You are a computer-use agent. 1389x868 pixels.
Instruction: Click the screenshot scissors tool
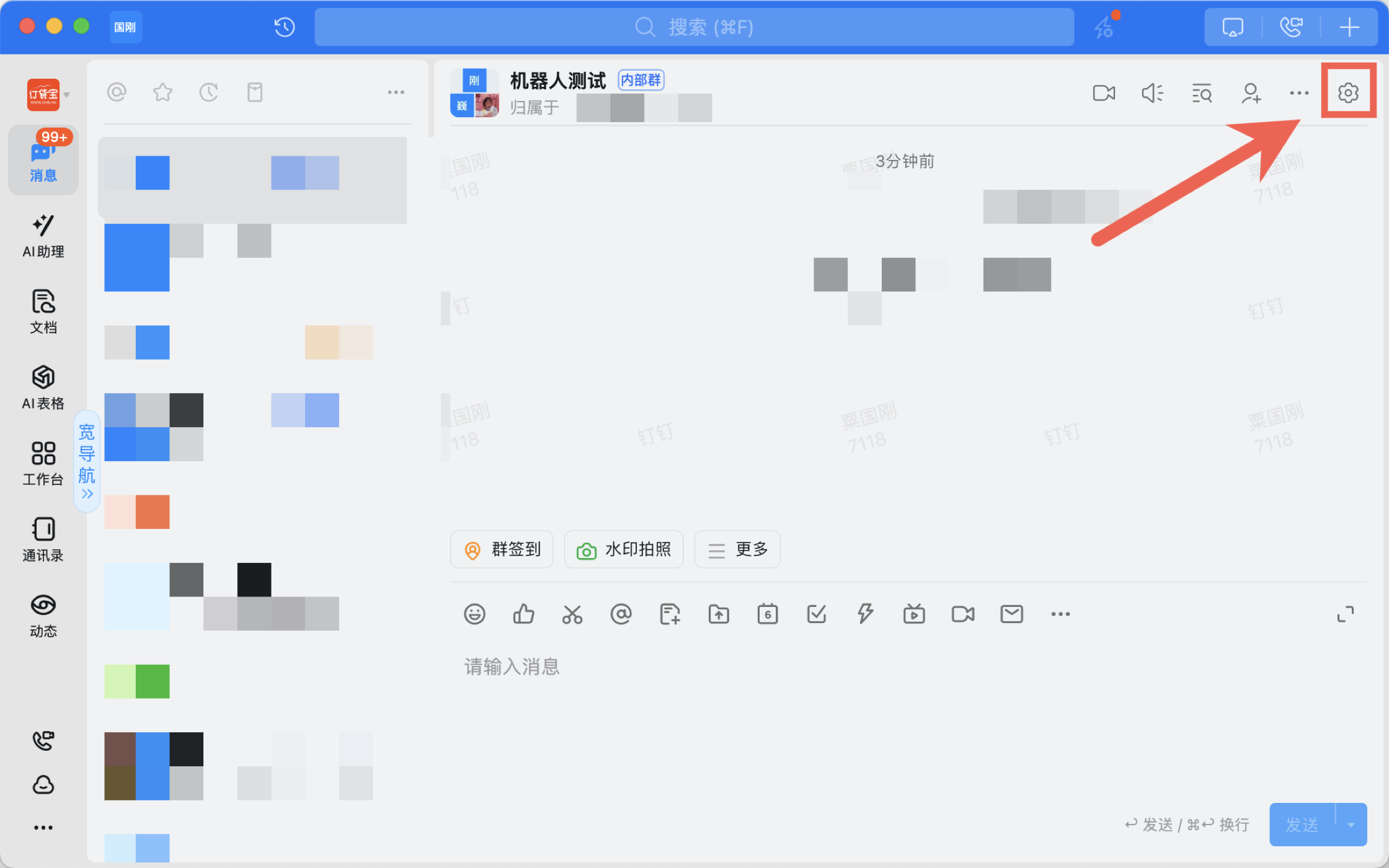coord(572,614)
